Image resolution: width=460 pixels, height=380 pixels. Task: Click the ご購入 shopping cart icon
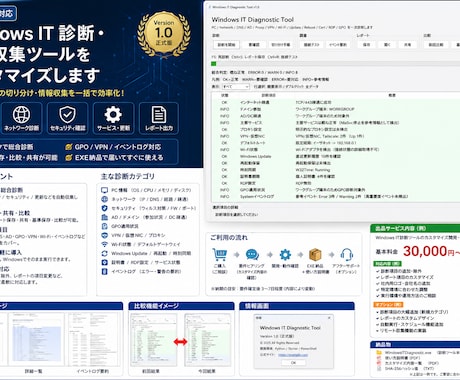pyautogui.click(x=220, y=255)
